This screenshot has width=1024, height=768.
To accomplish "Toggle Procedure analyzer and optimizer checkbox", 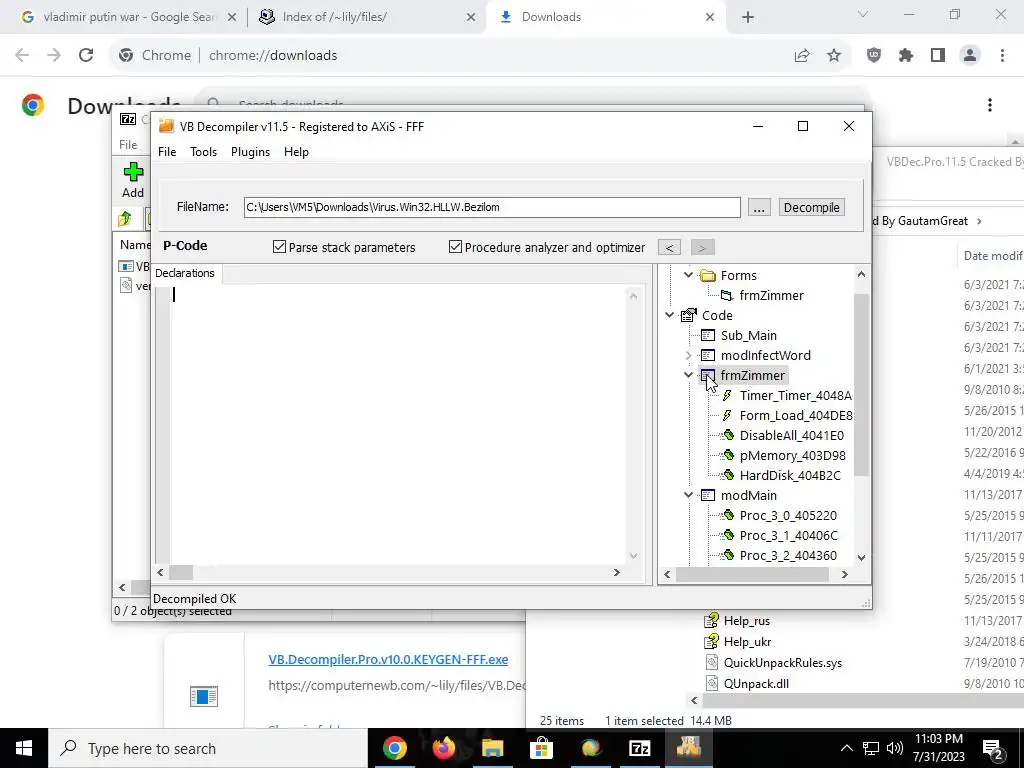I will click(455, 247).
